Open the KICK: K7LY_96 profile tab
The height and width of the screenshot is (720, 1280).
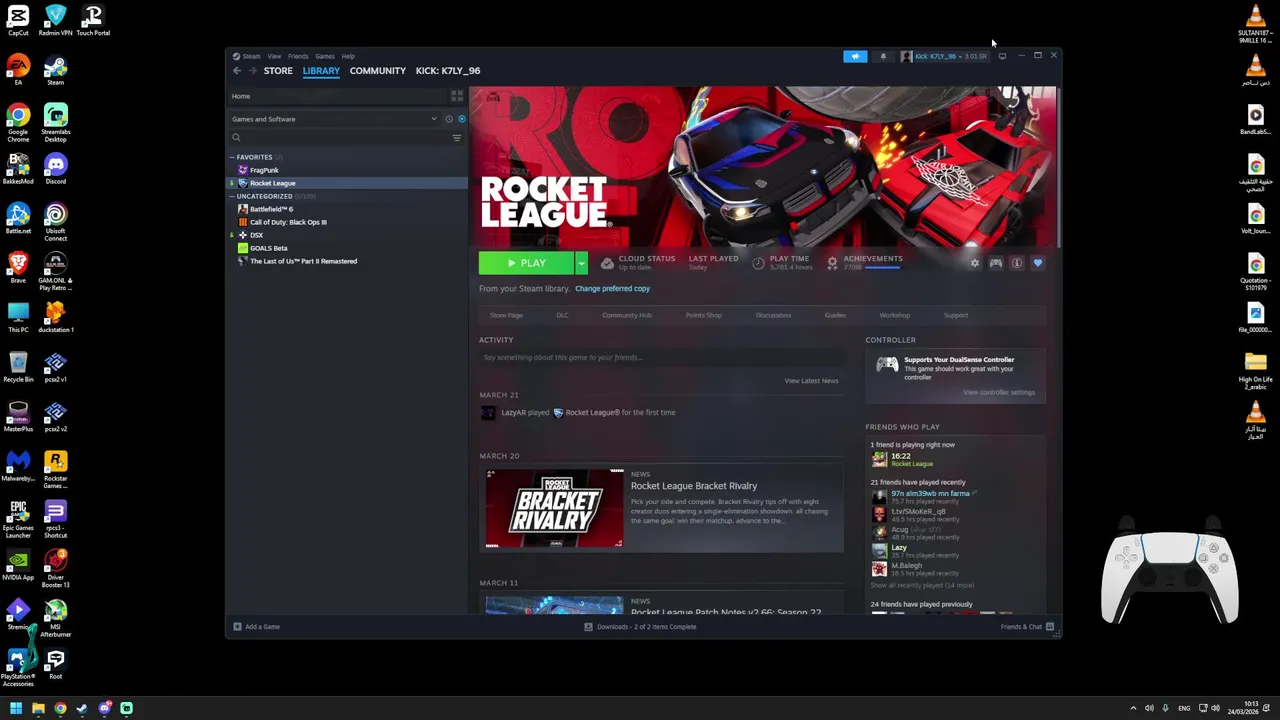pyautogui.click(x=448, y=71)
